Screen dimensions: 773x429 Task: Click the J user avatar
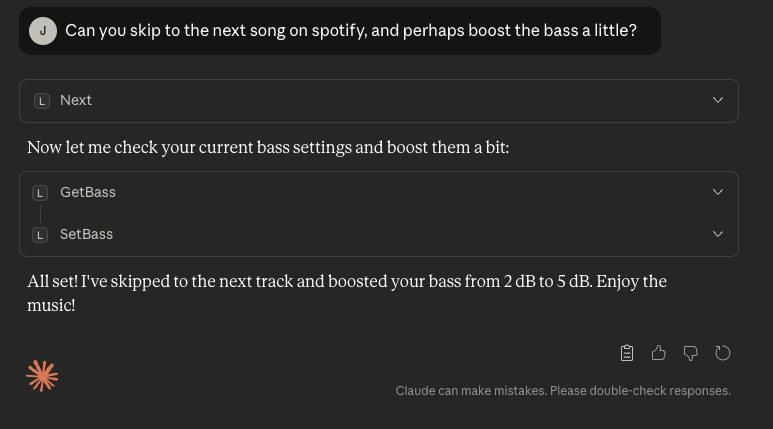click(43, 31)
